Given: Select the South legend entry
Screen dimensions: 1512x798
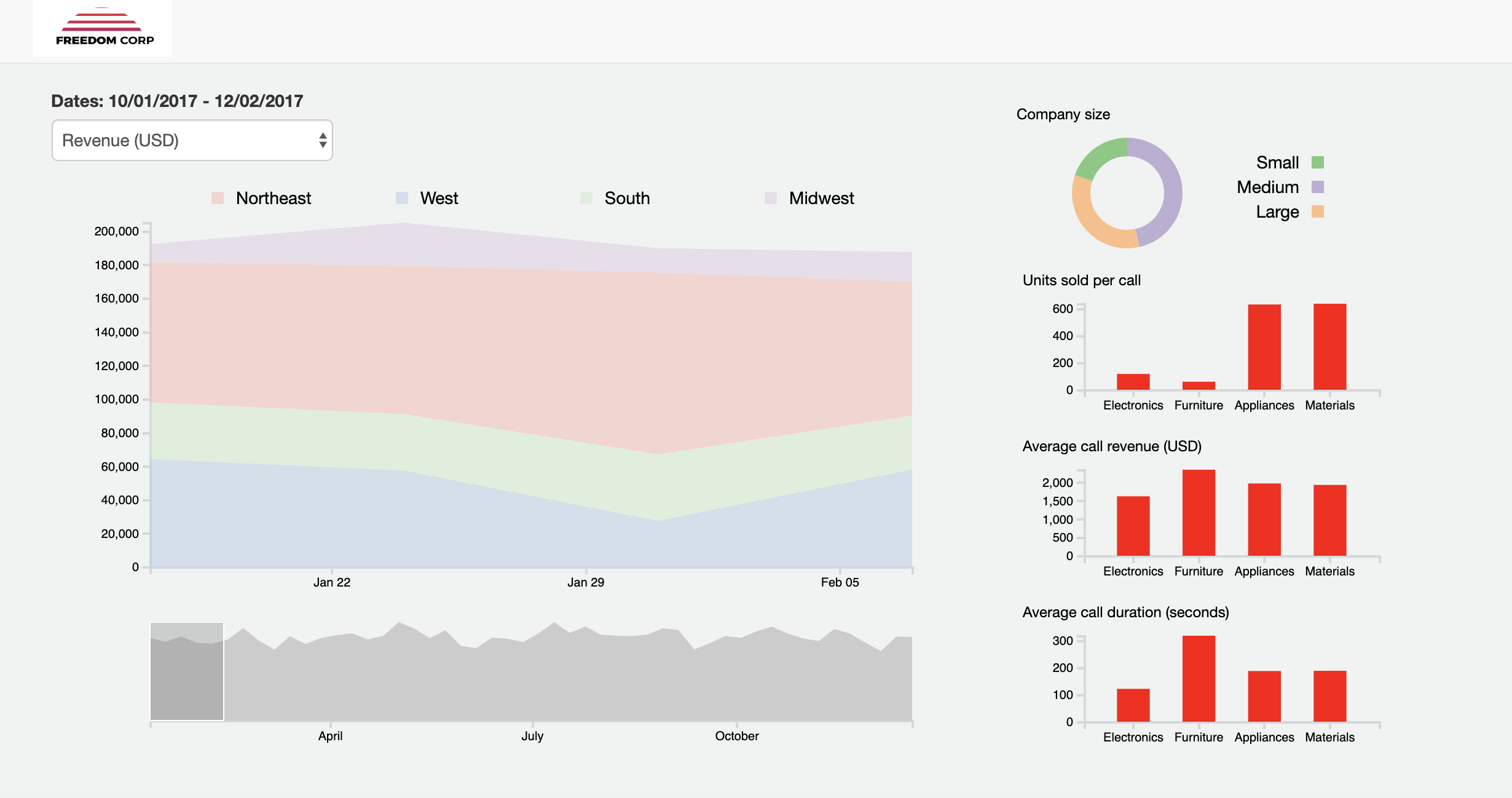Looking at the screenshot, I should click(x=627, y=198).
